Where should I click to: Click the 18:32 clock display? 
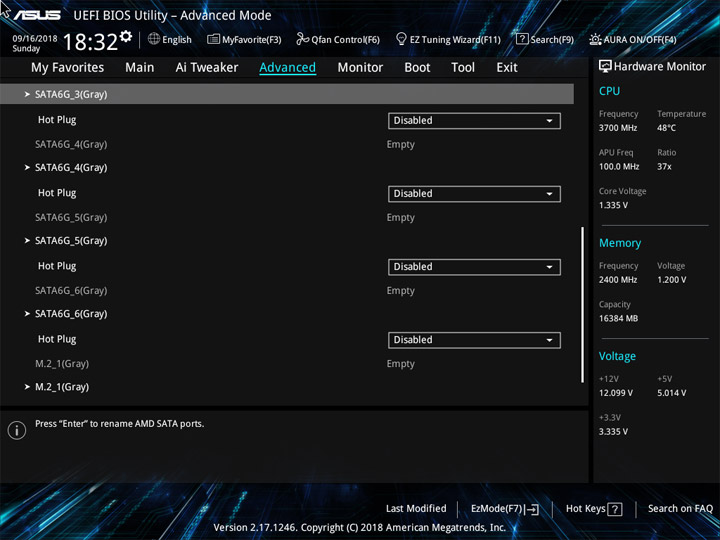click(90, 42)
